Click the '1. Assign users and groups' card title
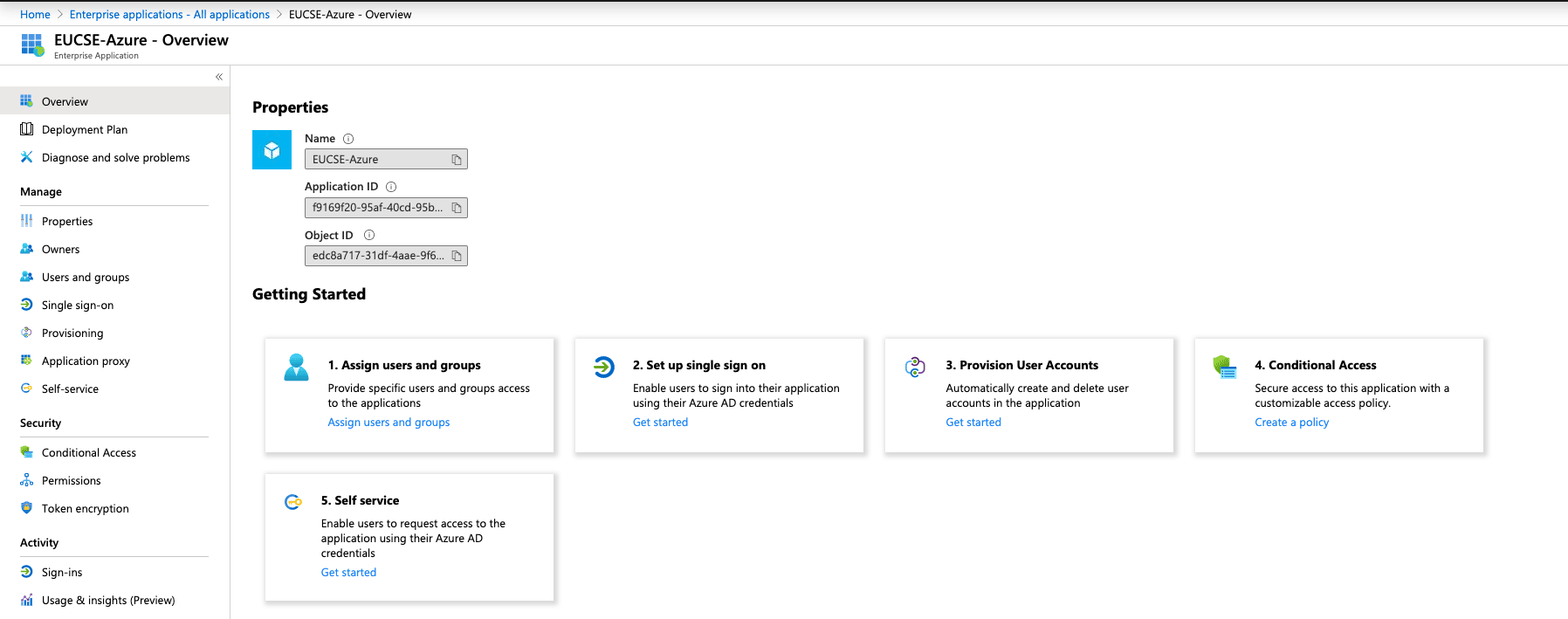The image size is (1568, 619). click(404, 365)
